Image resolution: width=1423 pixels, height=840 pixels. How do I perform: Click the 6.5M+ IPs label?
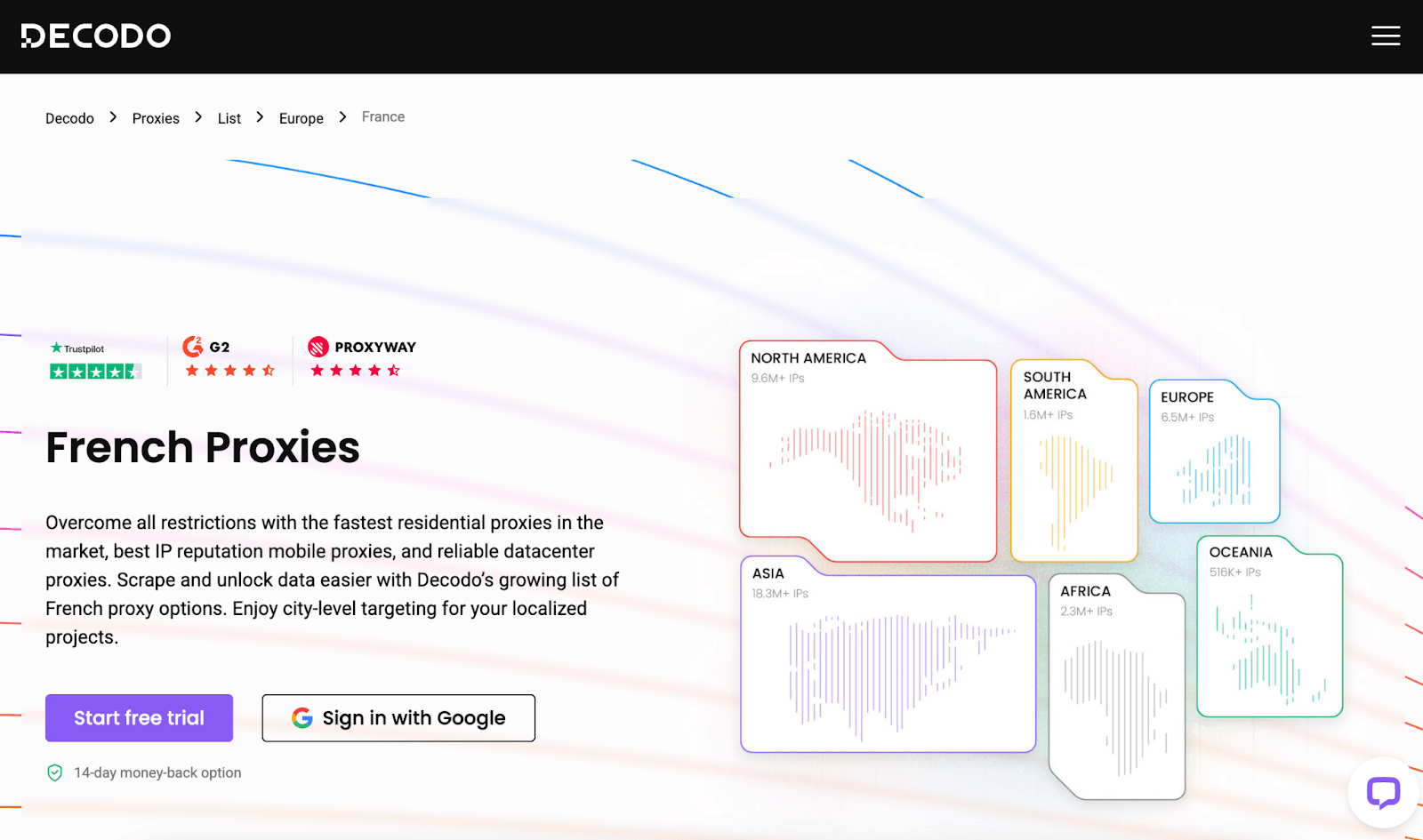click(x=1187, y=417)
